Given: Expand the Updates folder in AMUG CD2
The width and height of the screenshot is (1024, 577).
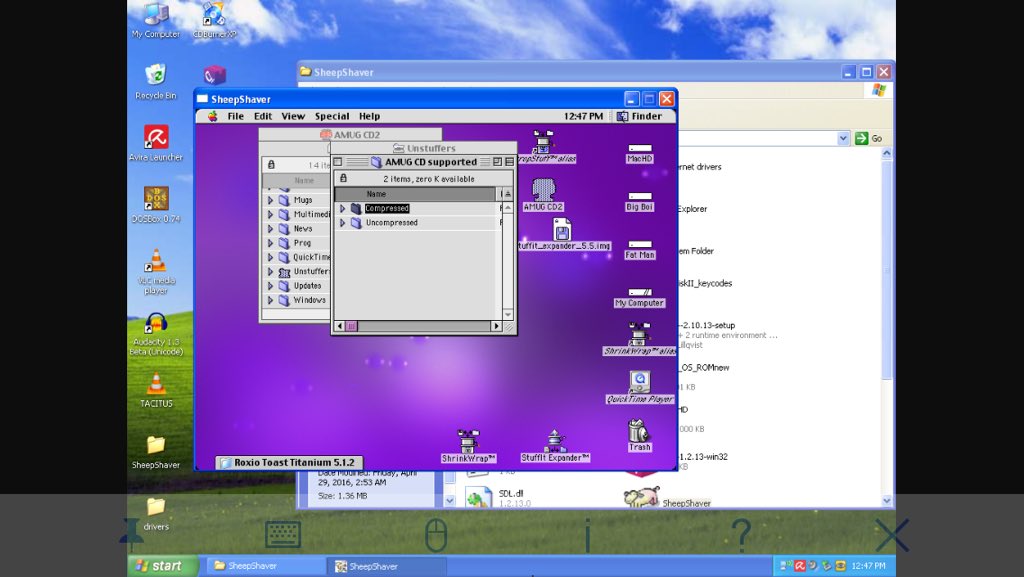Looking at the screenshot, I should (x=270, y=286).
